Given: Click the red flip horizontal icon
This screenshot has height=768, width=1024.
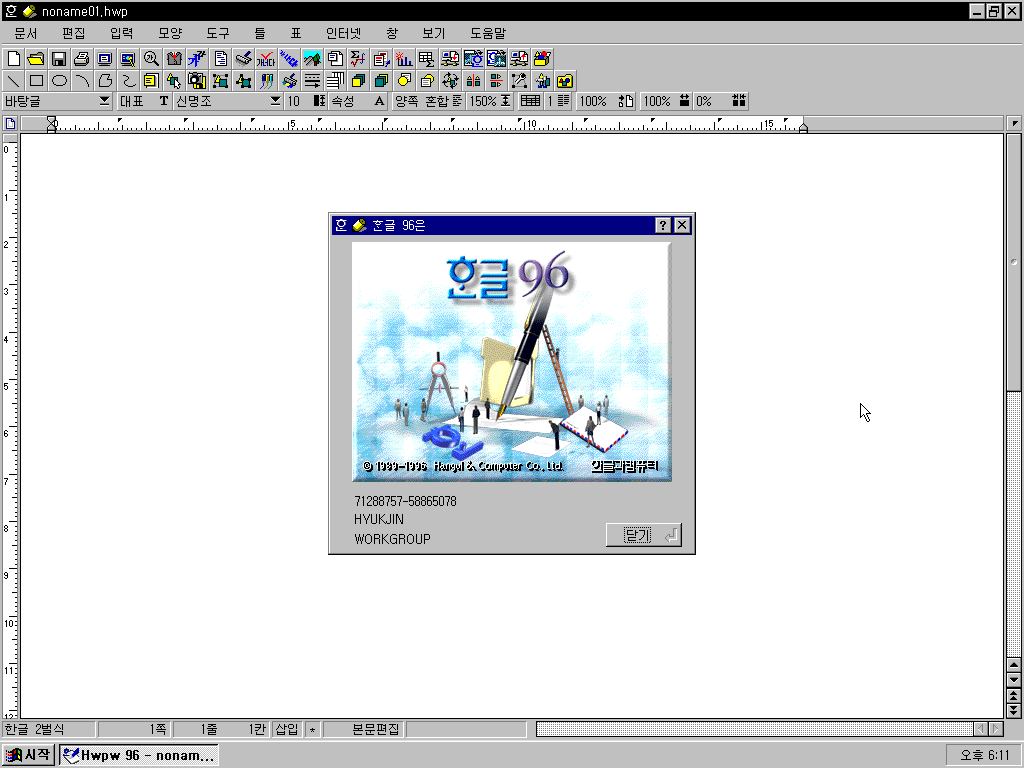Looking at the screenshot, I should point(473,81).
